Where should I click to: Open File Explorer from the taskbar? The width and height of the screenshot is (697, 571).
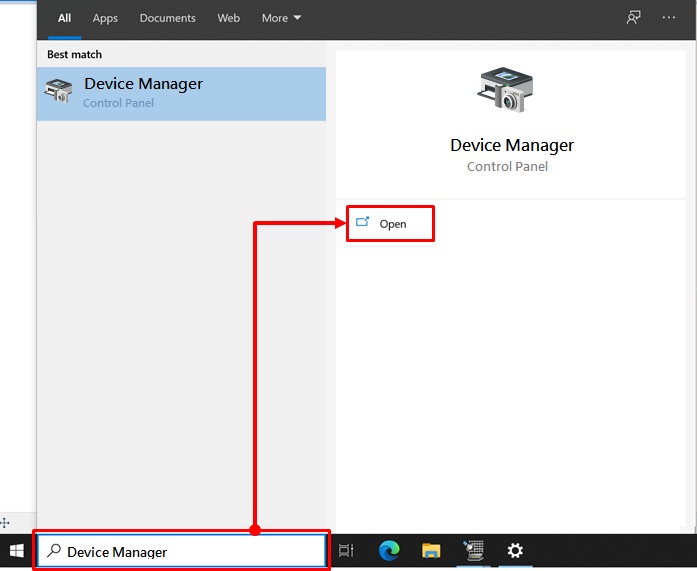[x=431, y=551]
